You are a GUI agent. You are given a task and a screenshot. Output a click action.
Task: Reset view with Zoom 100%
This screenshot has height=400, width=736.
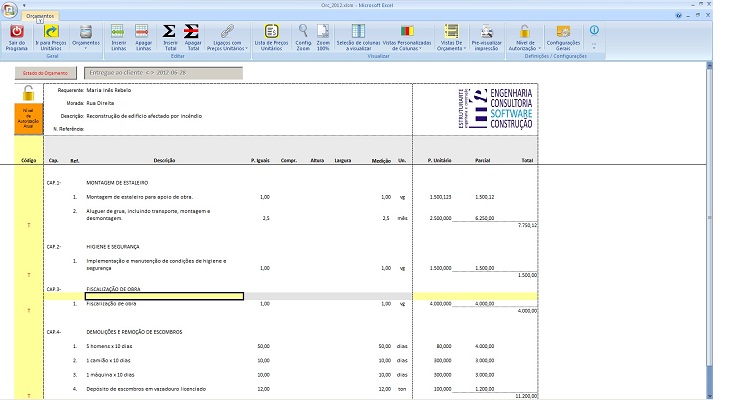[323, 32]
